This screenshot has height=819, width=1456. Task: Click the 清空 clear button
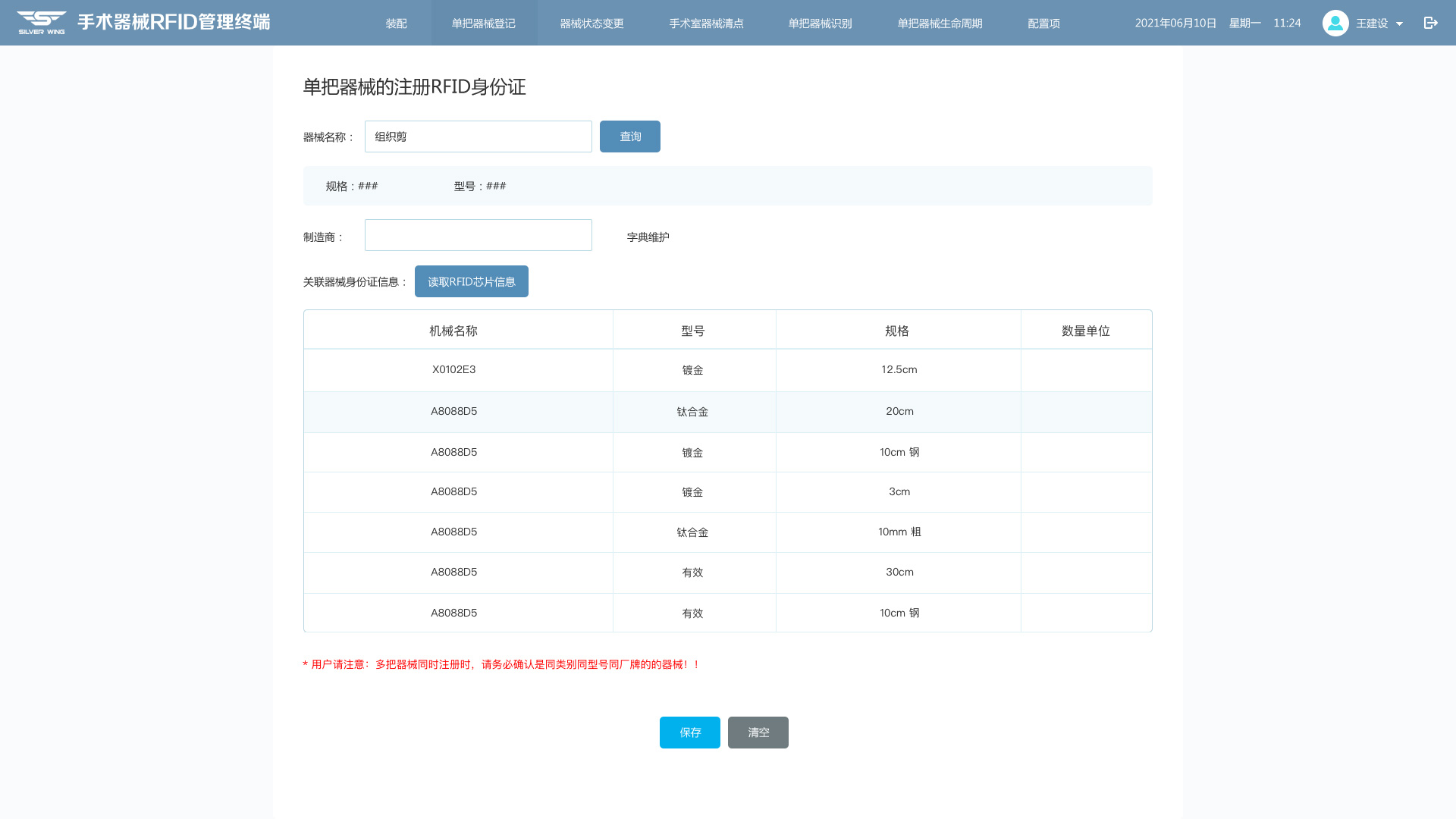click(x=758, y=733)
